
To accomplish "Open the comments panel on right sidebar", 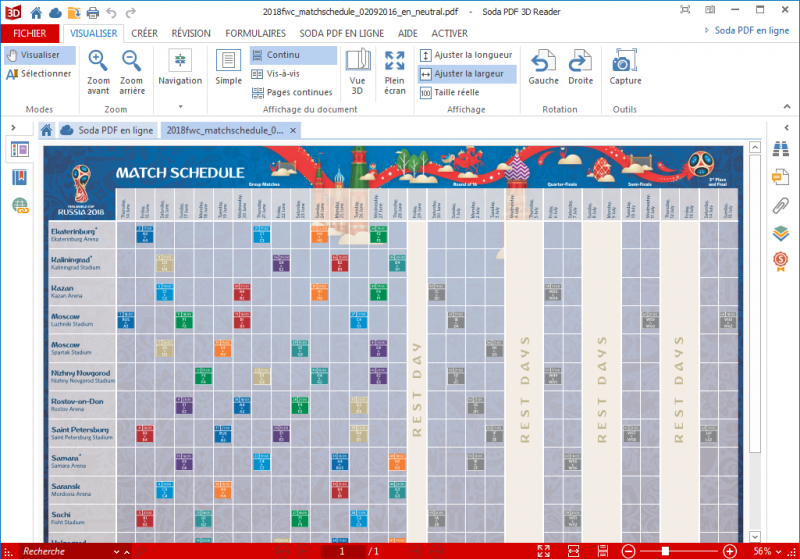I will coord(781,177).
